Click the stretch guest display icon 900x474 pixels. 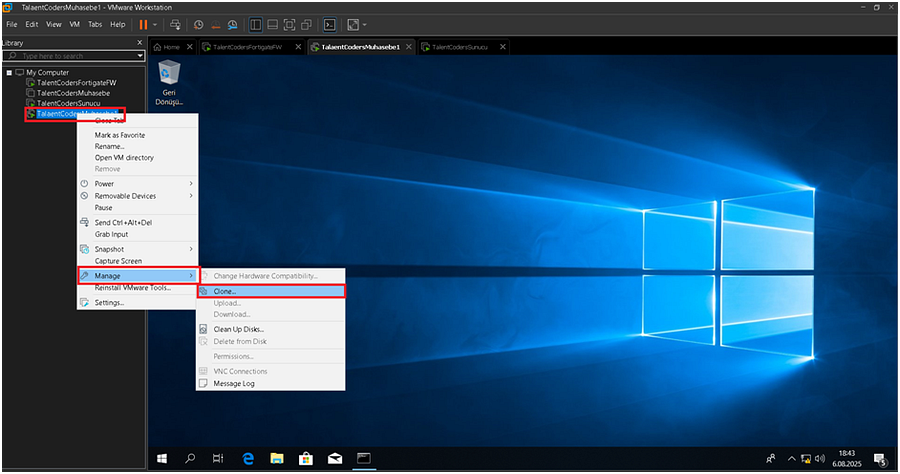353,25
